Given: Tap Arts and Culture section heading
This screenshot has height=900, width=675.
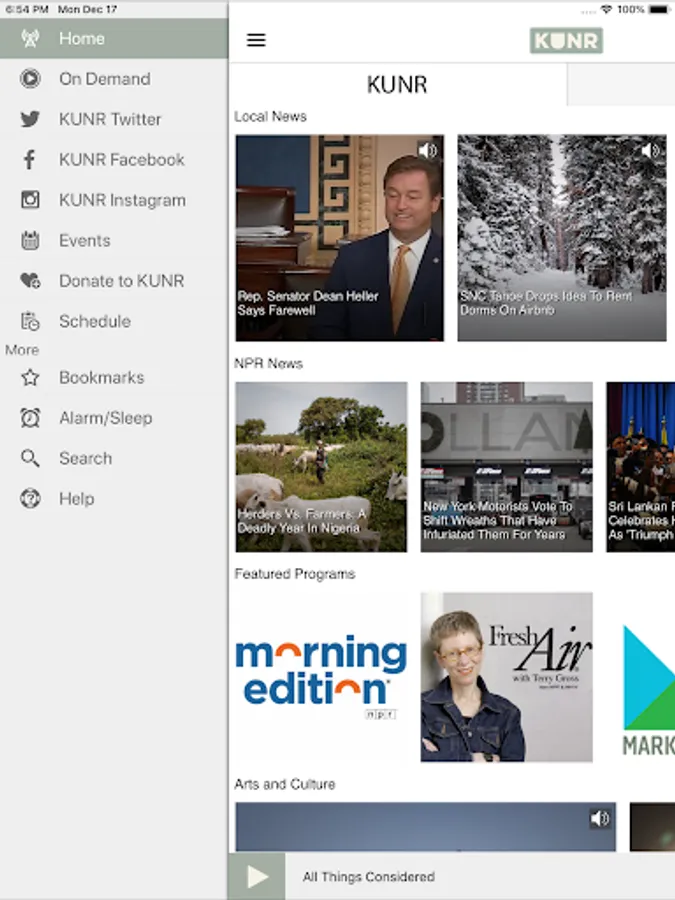Looking at the screenshot, I should 285,784.
